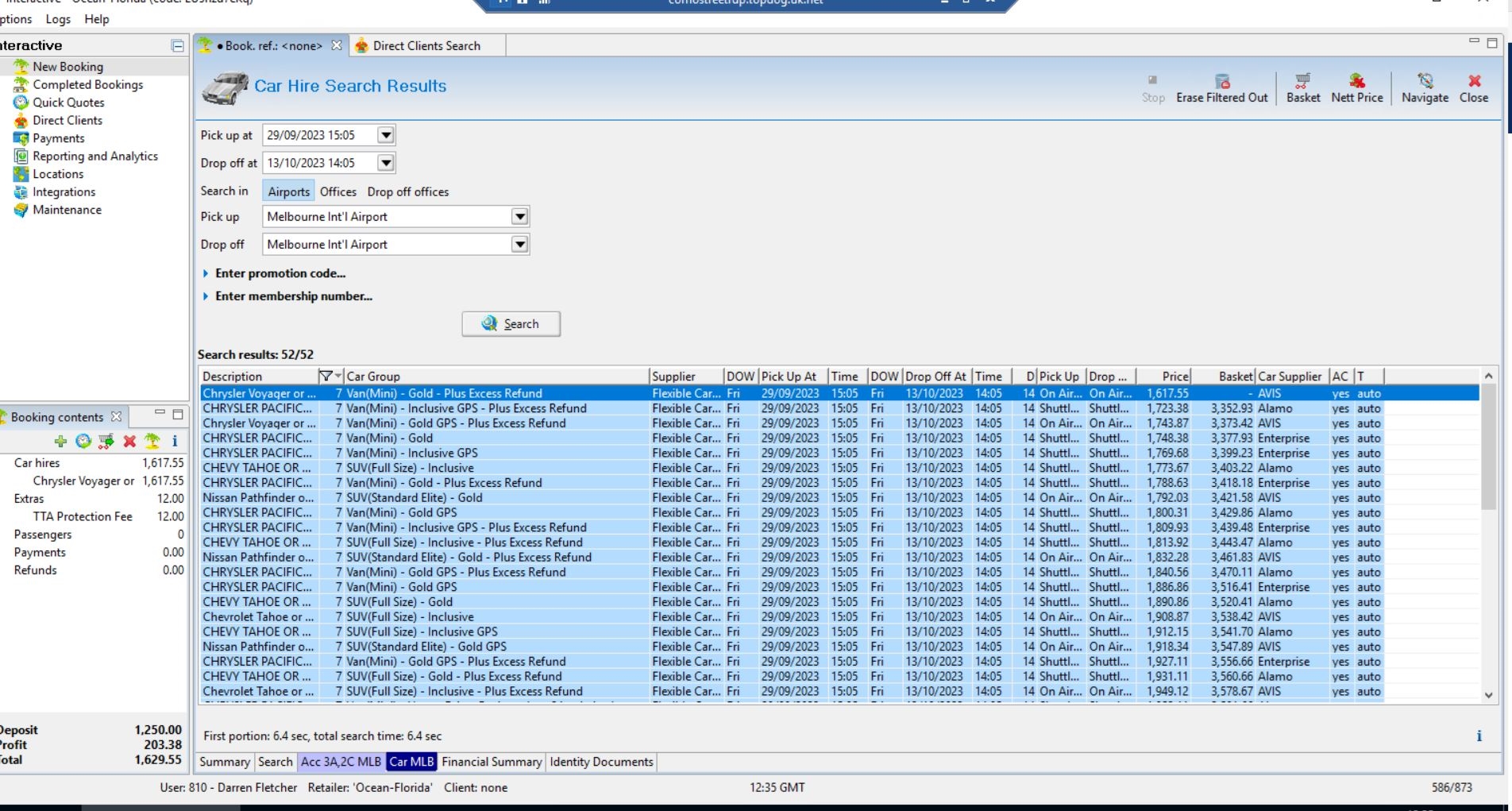Screen dimensions: 1512x811
Task: Open the Drop off location dropdown
Action: tap(519, 244)
